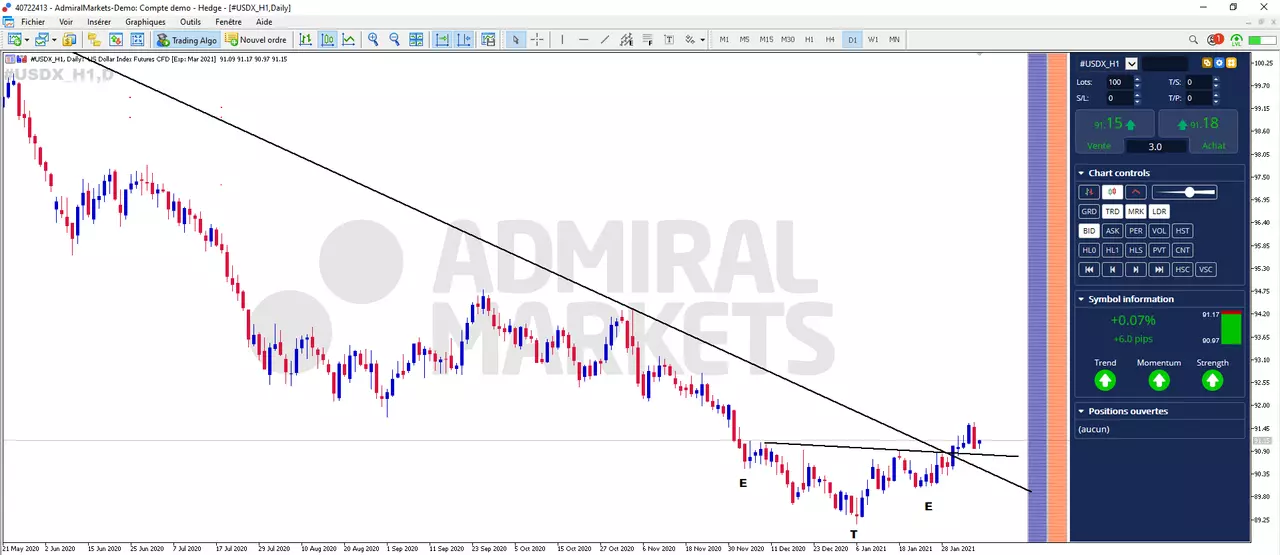Screen dimensions: 1280x555
Task: Open account notifications icon with badge
Action: tap(1215, 40)
